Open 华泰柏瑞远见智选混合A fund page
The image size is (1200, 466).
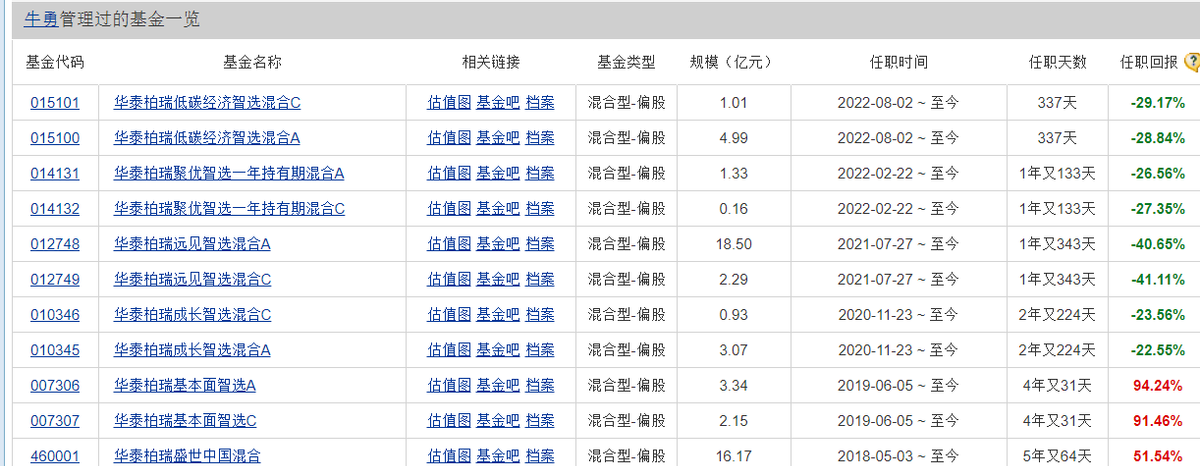[193, 243]
